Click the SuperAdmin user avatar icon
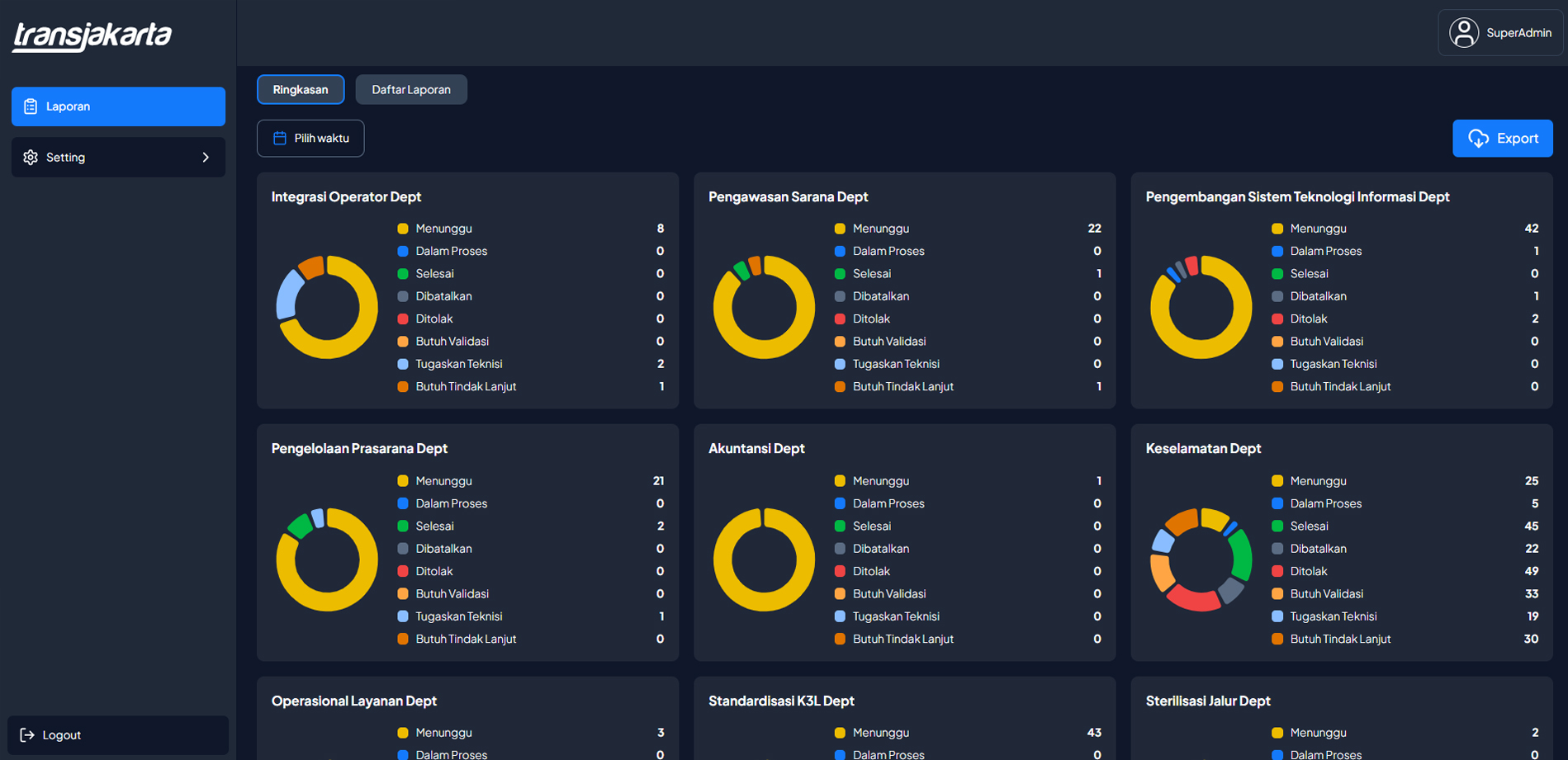 pos(1463,33)
